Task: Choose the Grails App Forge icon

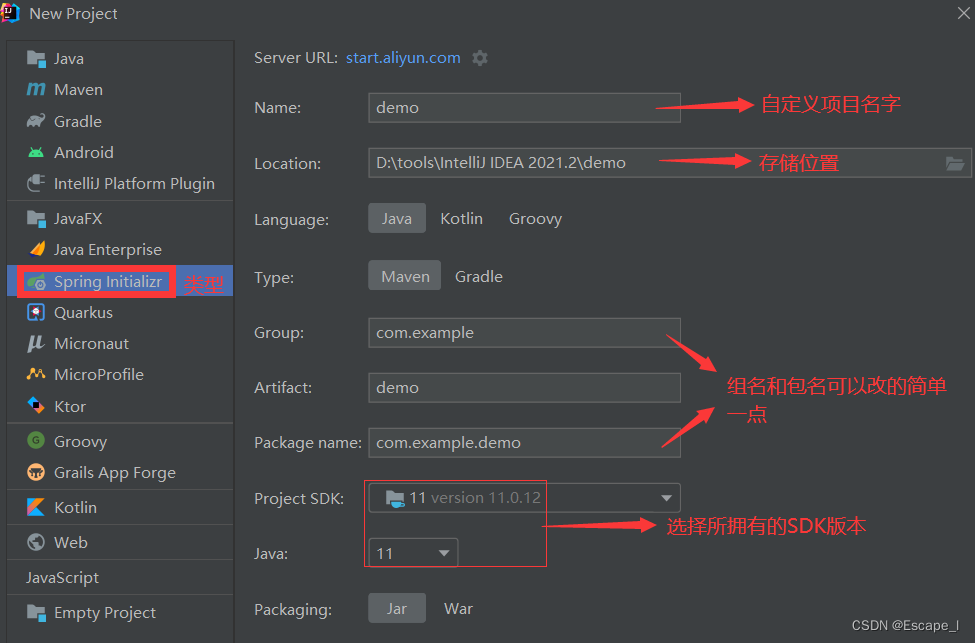Action: 36,473
